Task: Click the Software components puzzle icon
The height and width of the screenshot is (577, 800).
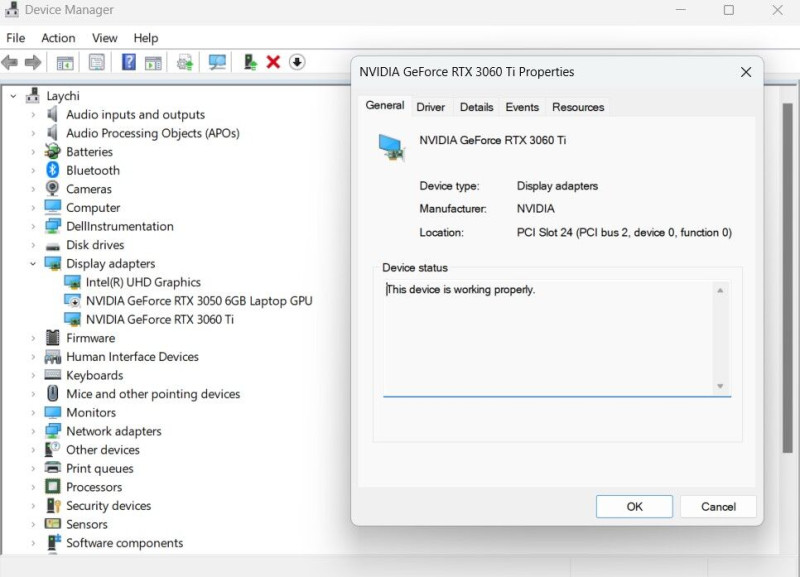Action: point(54,542)
